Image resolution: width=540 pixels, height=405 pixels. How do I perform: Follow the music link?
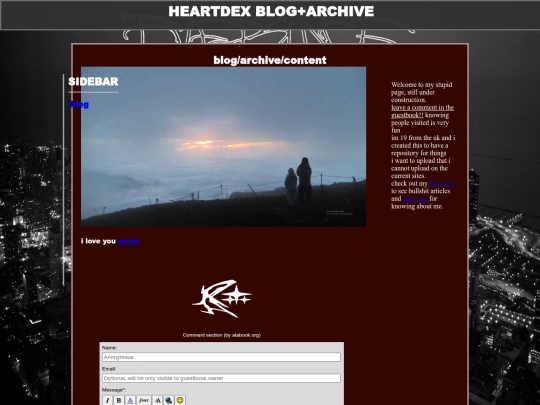click(128, 241)
